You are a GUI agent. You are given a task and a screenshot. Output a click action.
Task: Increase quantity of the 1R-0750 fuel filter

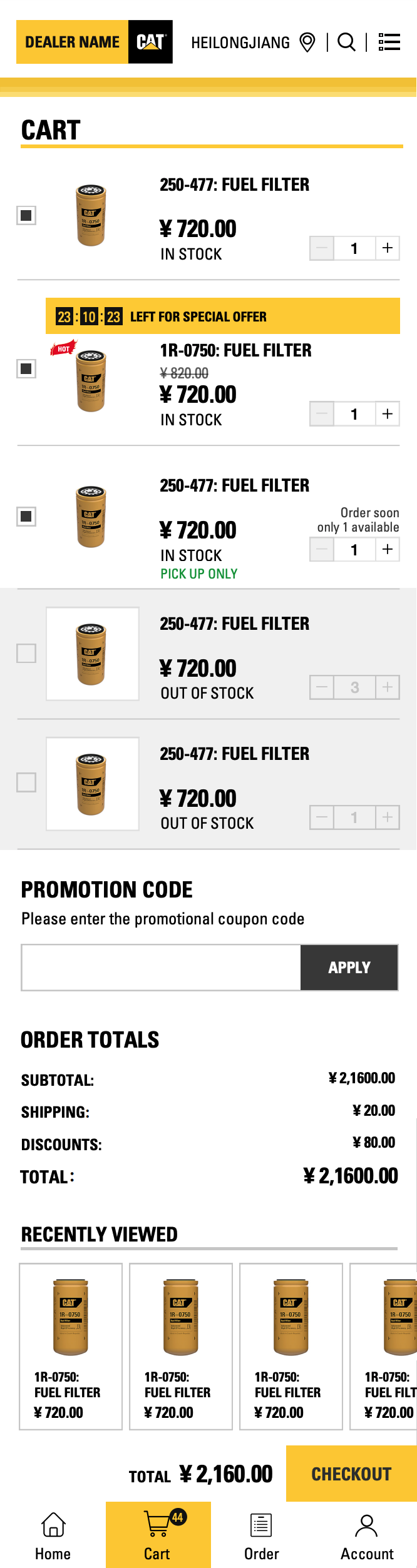pos(388,413)
